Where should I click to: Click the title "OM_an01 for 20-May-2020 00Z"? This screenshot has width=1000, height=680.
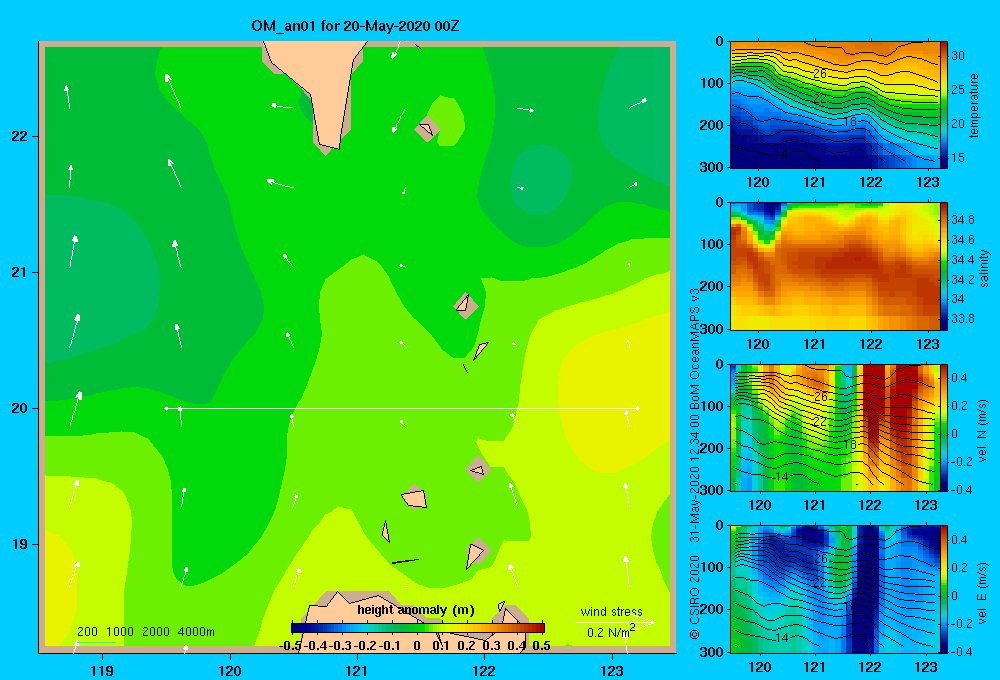coord(355,26)
